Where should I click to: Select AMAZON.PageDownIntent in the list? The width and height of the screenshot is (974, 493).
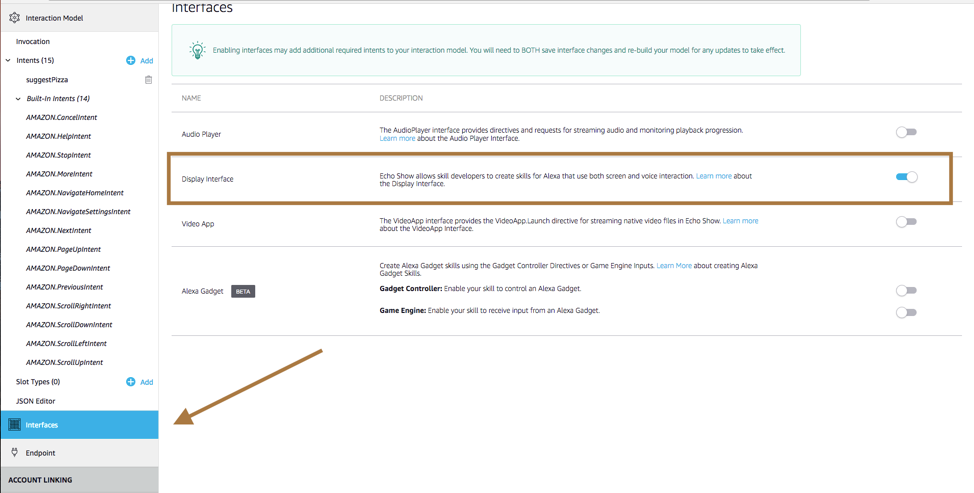(x=68, y=268)
